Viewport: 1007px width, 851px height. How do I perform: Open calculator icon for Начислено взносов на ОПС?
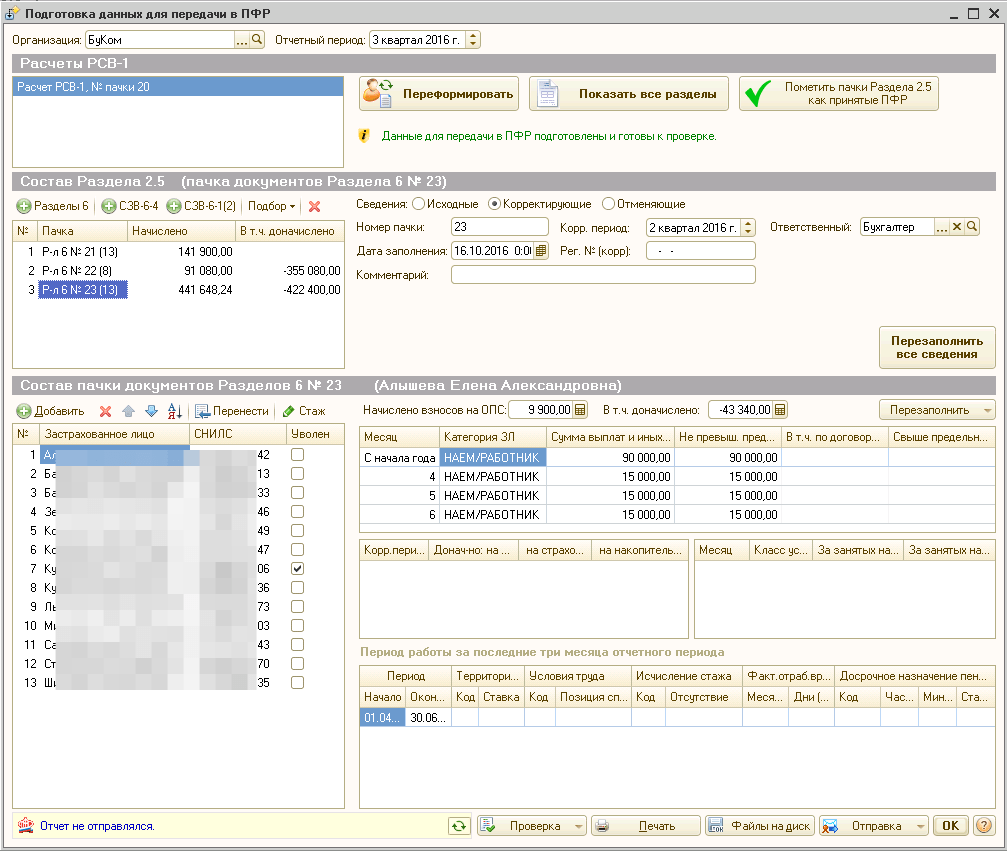tap(580, 410)
